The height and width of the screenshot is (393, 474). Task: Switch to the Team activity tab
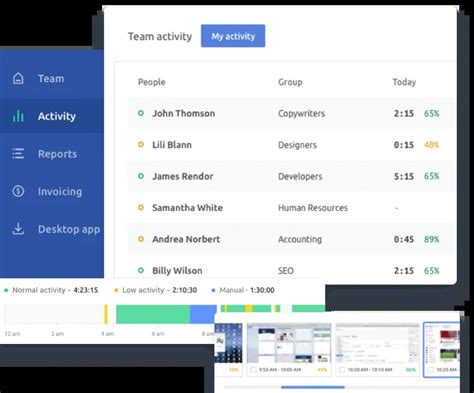pyautogui.click(x=160, y=36)
